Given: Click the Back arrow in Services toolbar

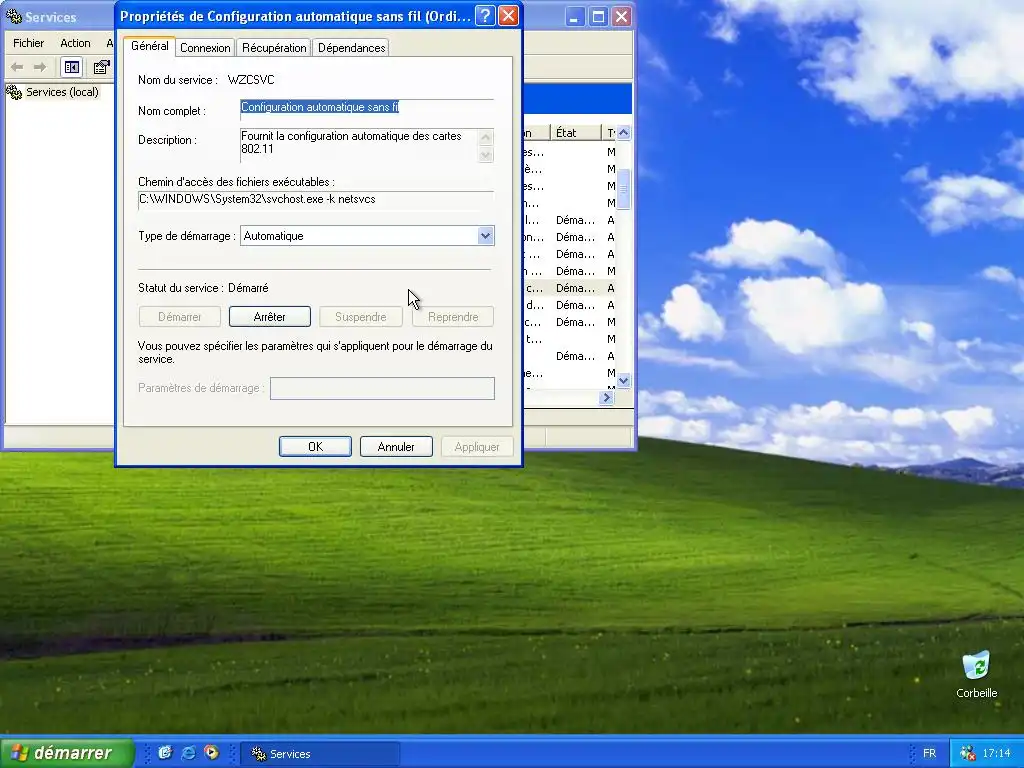Looking at the screenshot, I should coord(17,67).
